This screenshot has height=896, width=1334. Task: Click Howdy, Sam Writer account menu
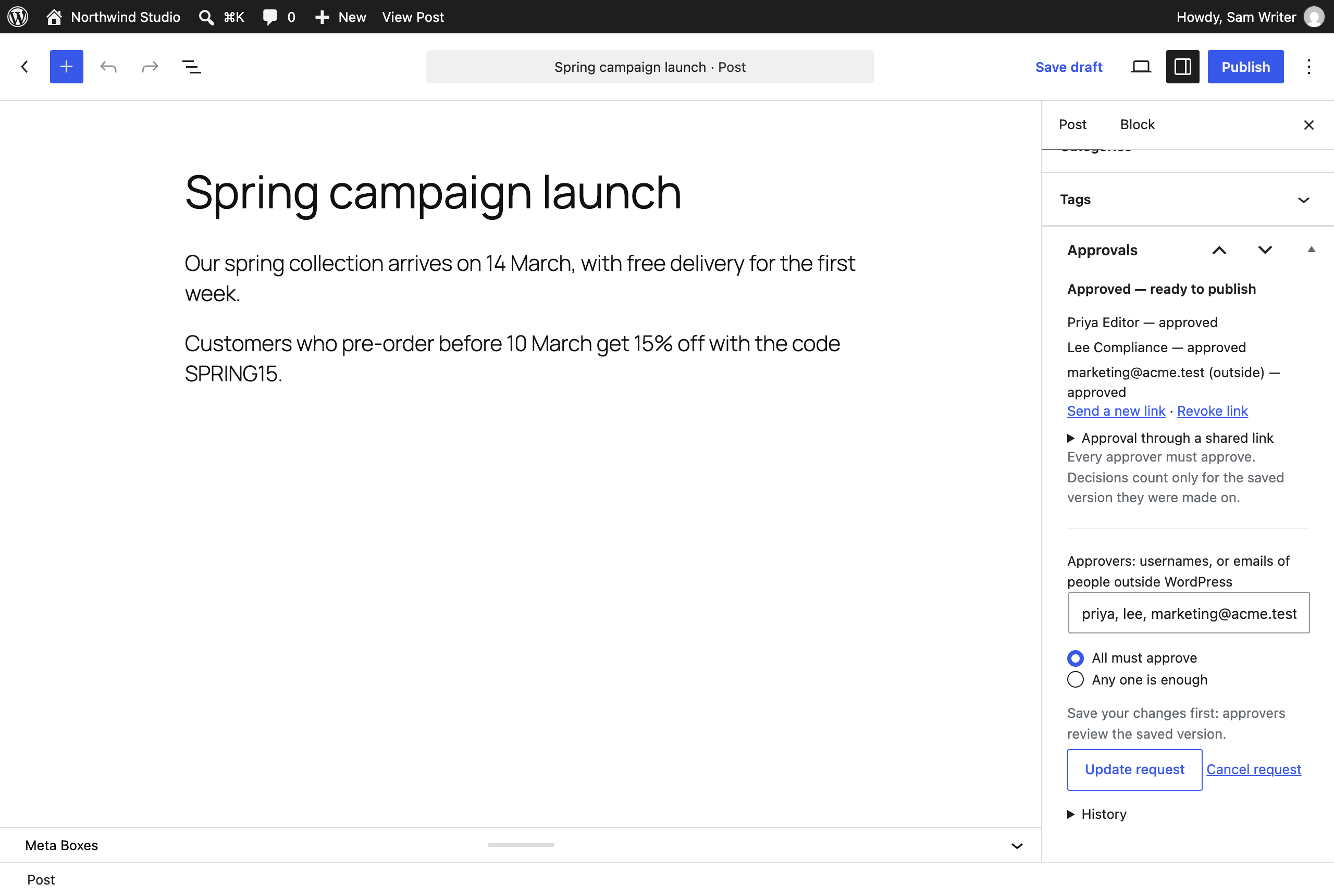1250,17
